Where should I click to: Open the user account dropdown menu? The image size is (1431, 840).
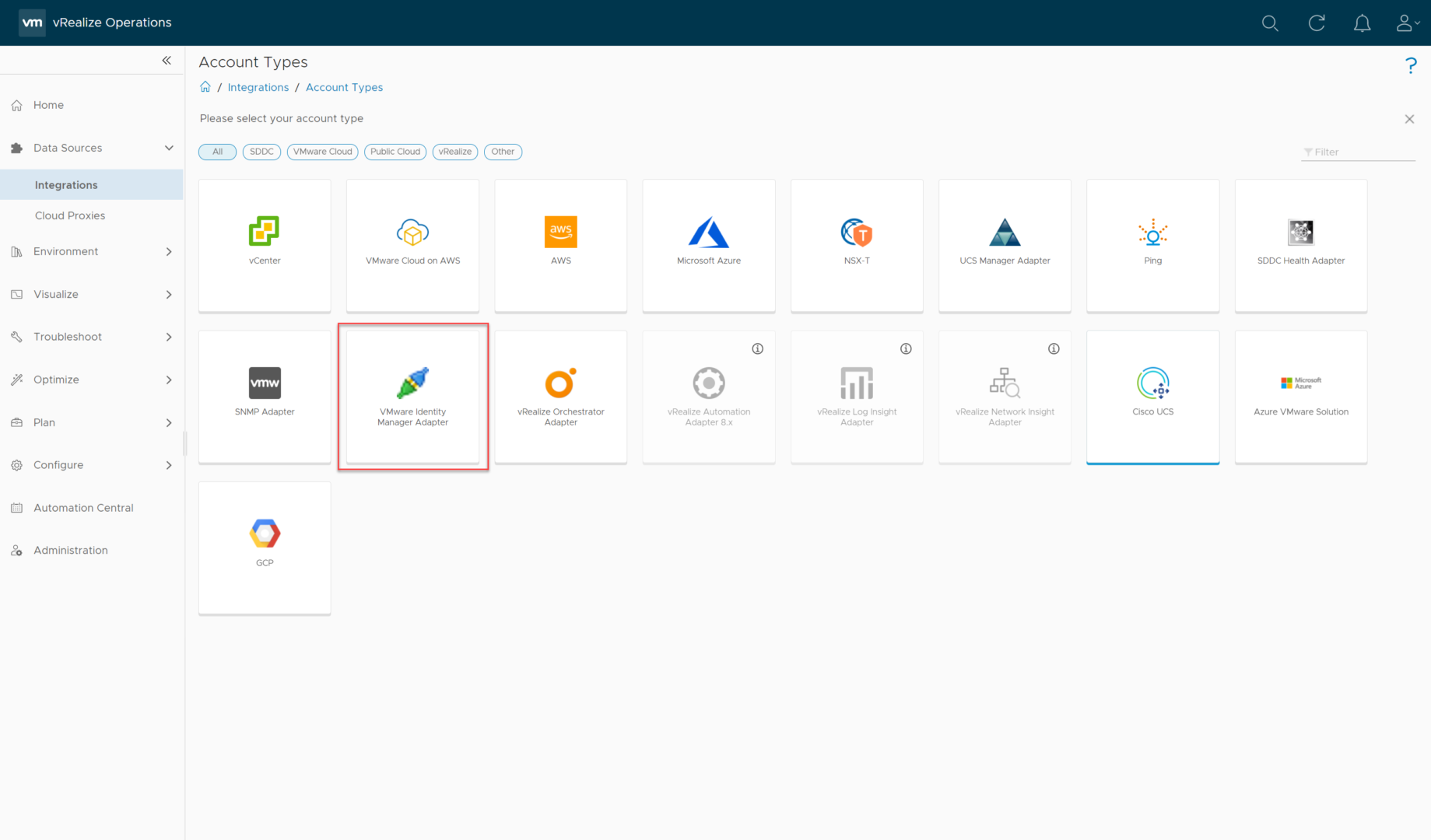pos(1407,23)
